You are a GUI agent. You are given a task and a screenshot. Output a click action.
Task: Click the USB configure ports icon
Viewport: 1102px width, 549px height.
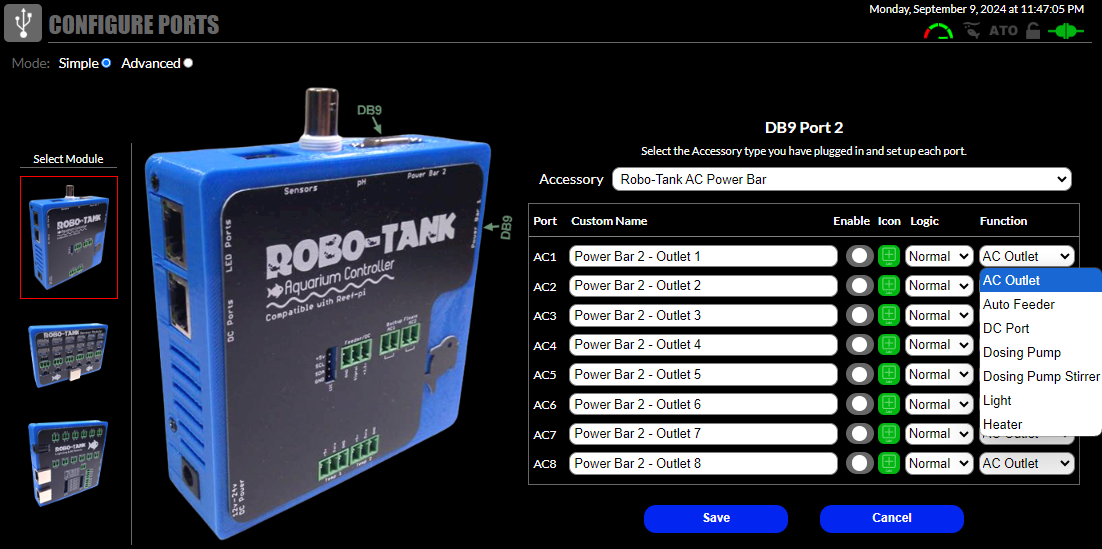23,24
